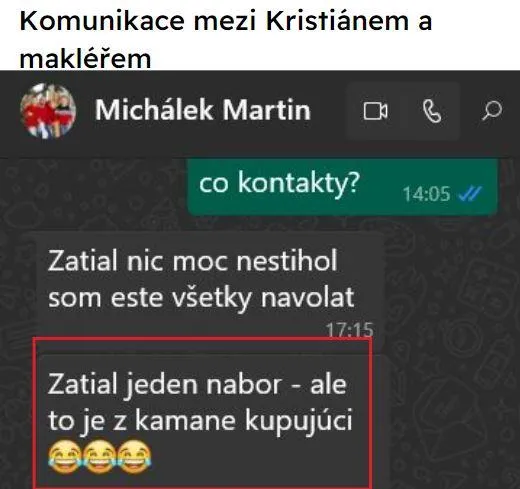Click the middle laughing-crying emoji
This screenshot has width=520, height=489.
click(x=99, y=457)
